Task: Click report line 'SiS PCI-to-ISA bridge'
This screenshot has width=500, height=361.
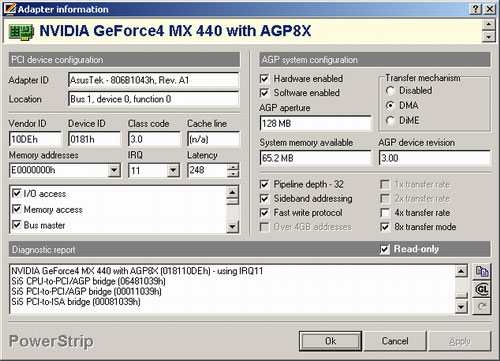Action: (x=76, y=302)
